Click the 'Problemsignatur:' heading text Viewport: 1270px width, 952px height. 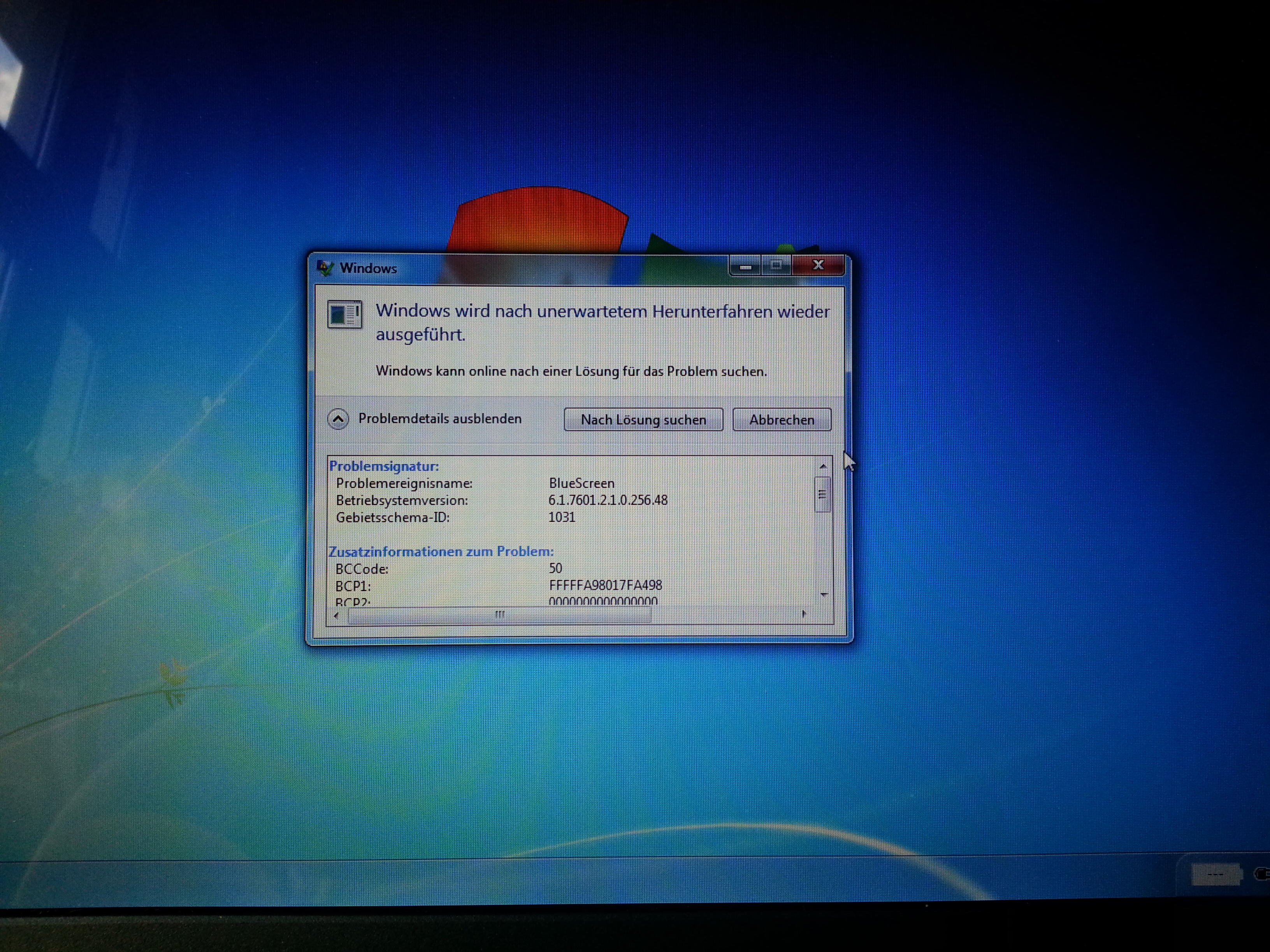383,466
